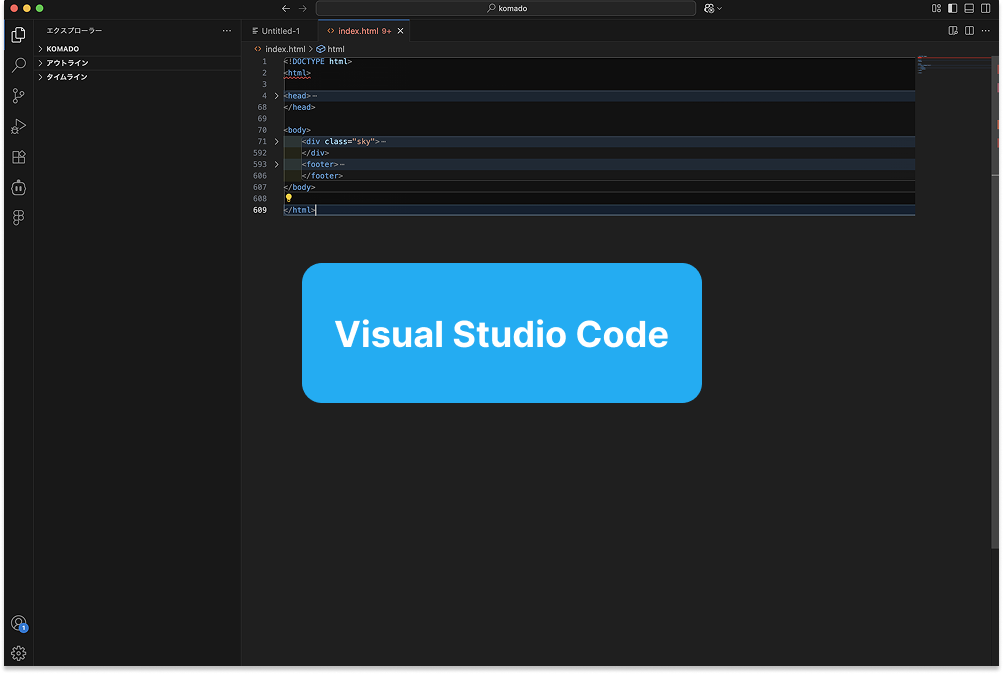The image size is (1003, 674).
Task: Open the preview icon in editor toolbar
Action: [953, 31]
